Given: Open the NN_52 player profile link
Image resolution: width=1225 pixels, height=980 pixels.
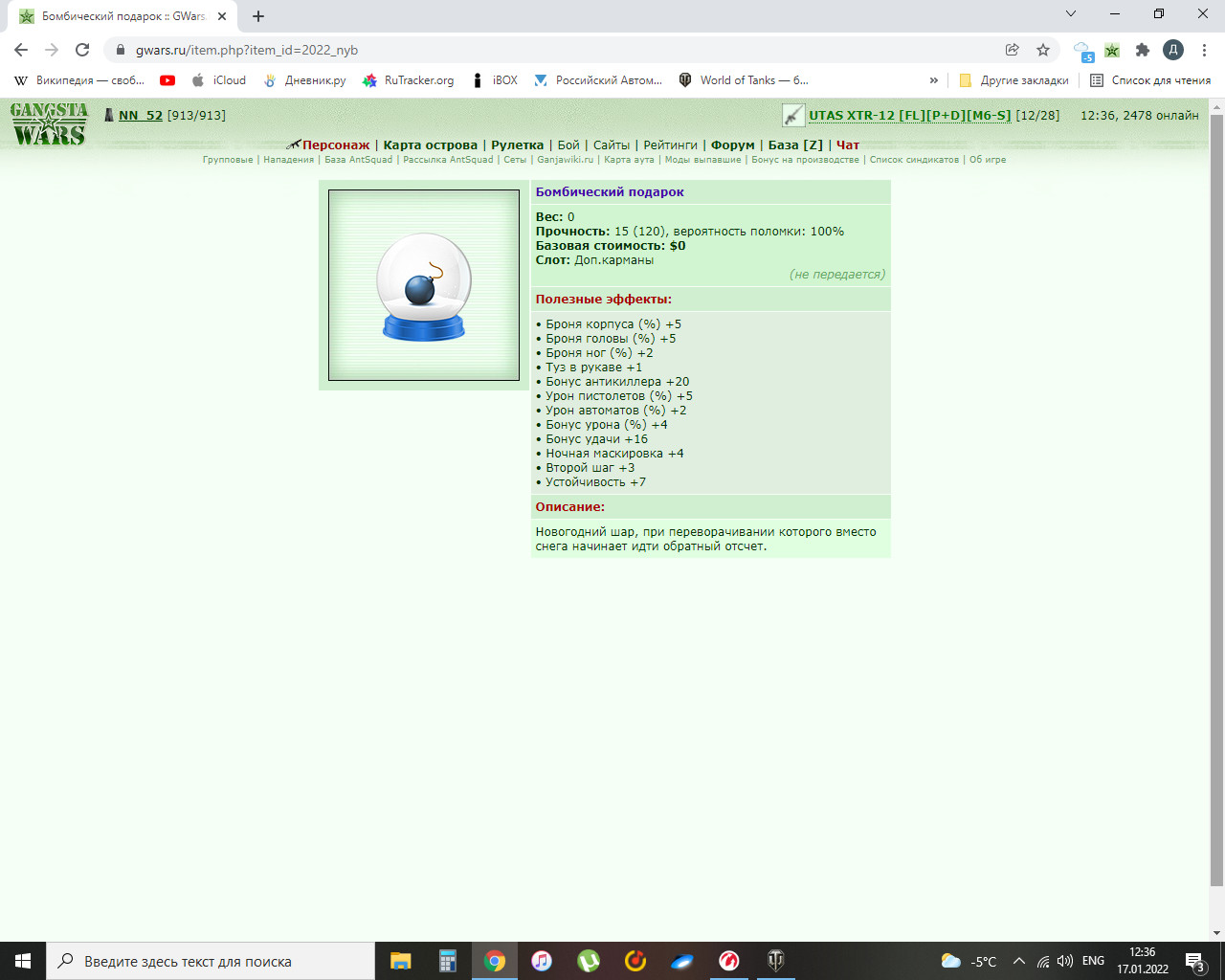Looking at the screenshot, I should click(141, 115).
